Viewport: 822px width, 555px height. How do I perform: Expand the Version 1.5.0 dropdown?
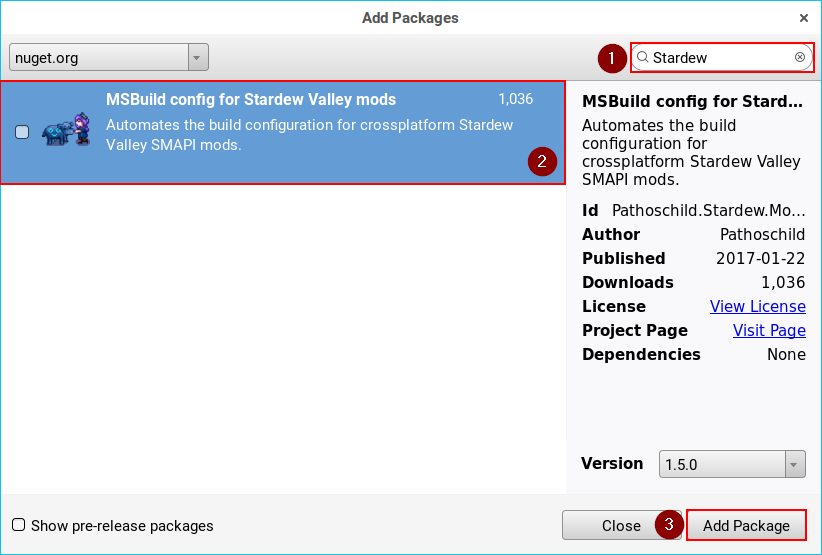tap(732, 464)
